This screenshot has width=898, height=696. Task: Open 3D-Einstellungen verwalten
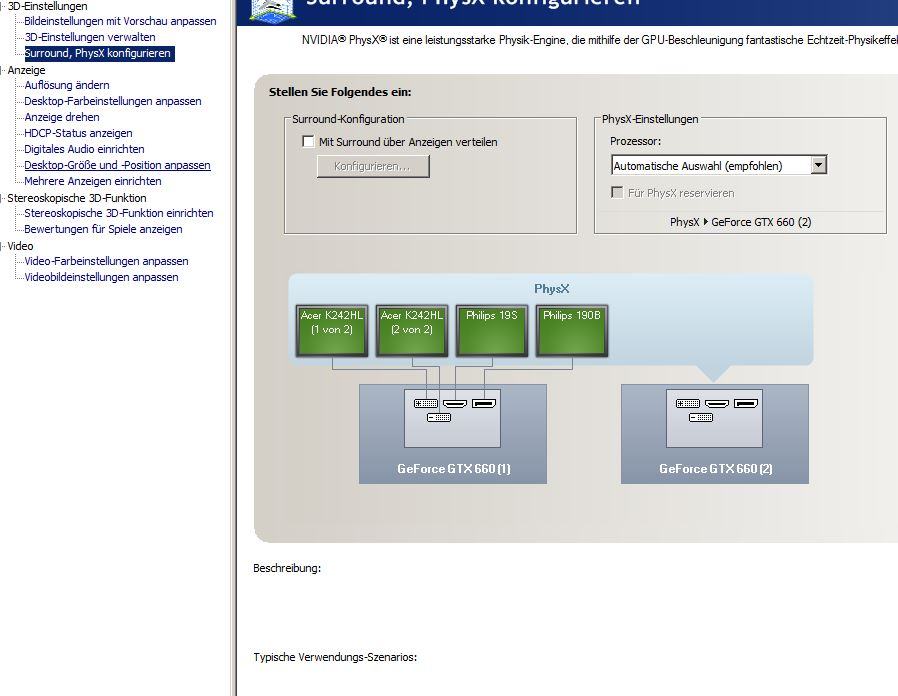click(90, 37)
